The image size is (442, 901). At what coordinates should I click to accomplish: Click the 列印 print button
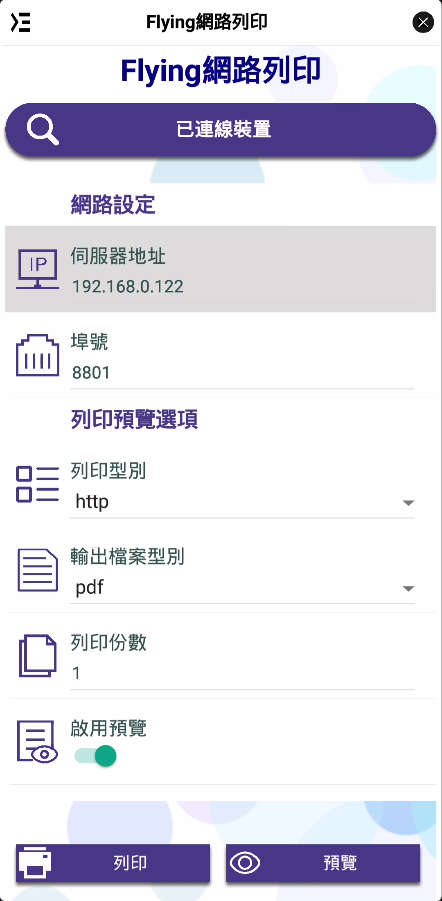point(113,863)
